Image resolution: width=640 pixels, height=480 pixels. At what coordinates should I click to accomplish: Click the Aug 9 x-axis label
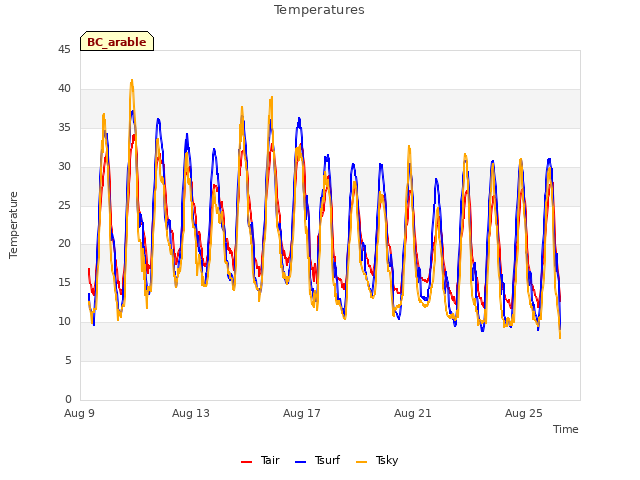[79, 413]
